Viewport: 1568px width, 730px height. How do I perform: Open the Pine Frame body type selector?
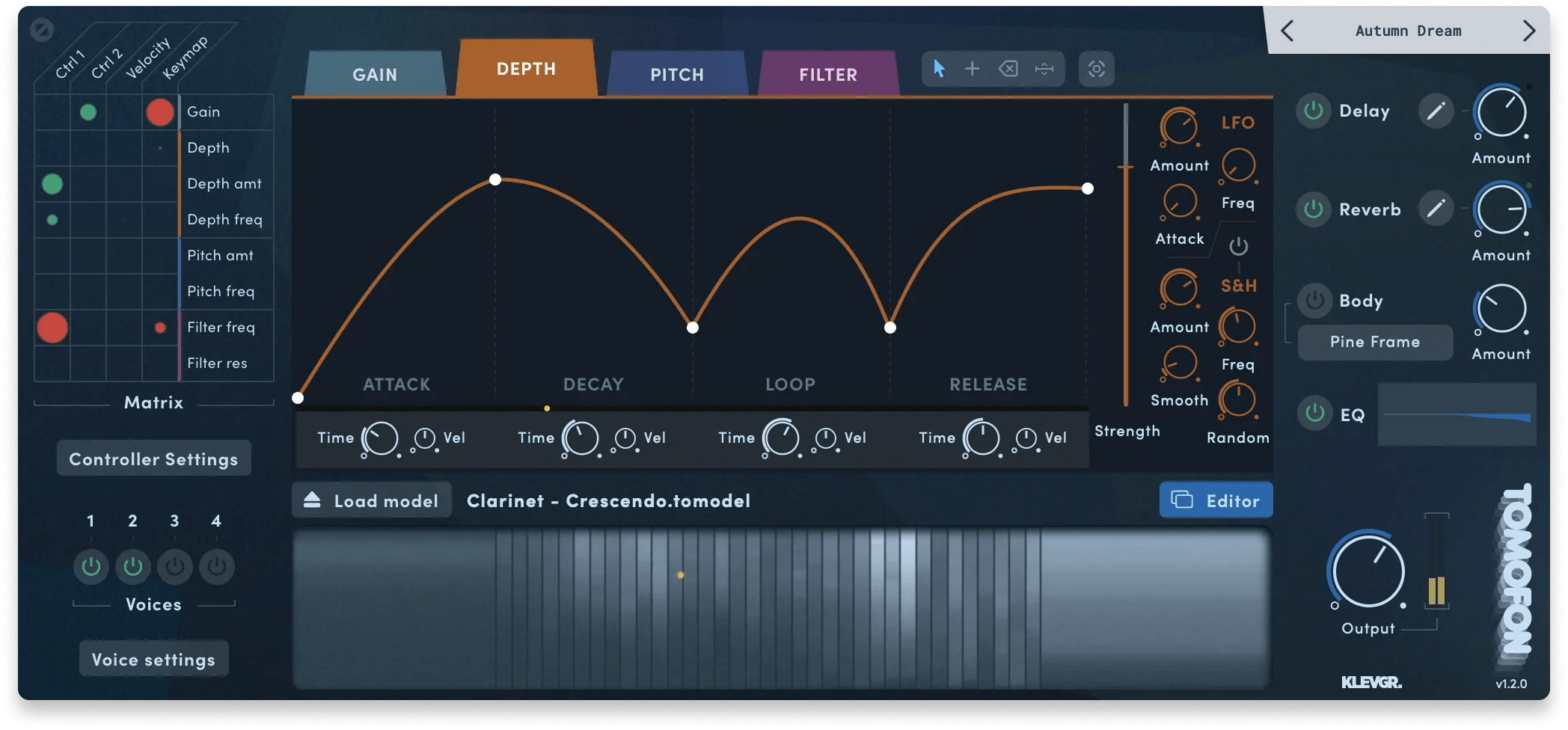(1374, 342)
